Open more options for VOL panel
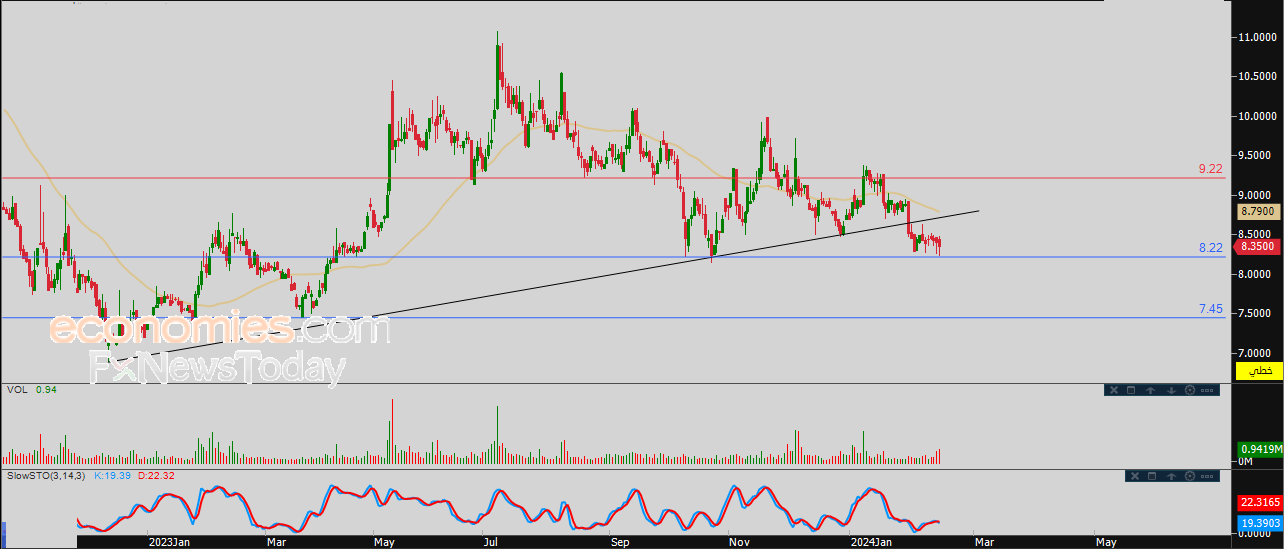This screenshot has width=1284, height=549. [1207, 390]
